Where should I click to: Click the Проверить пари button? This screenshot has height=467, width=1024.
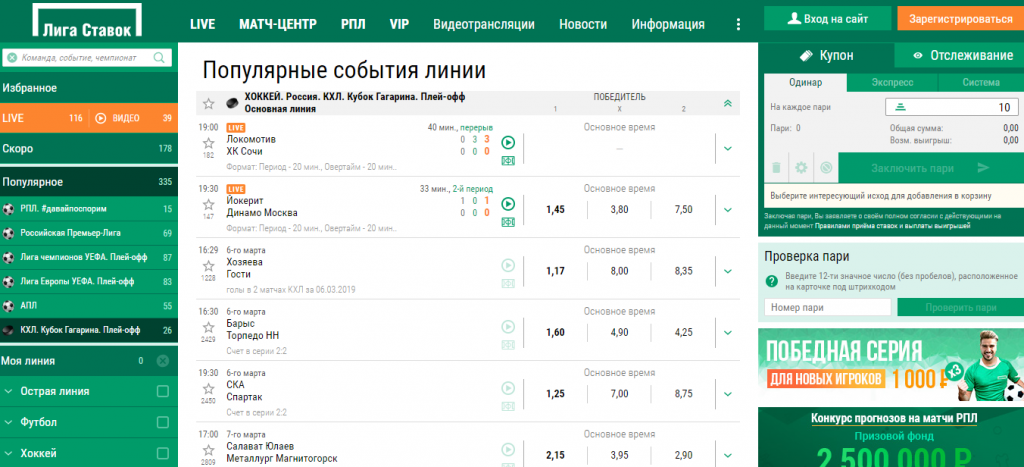pos(960,308)
